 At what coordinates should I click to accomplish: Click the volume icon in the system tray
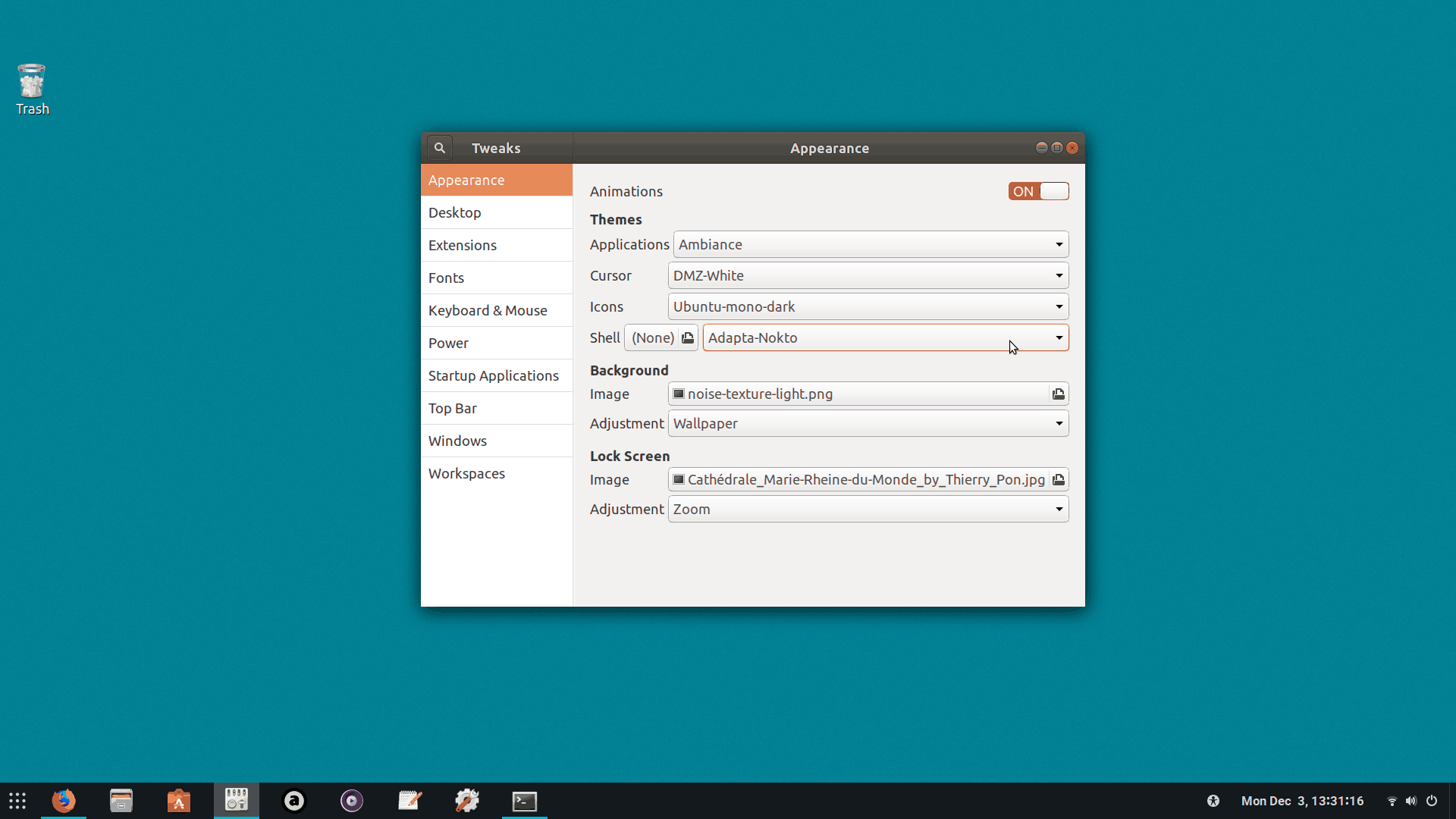(1411, 801)
